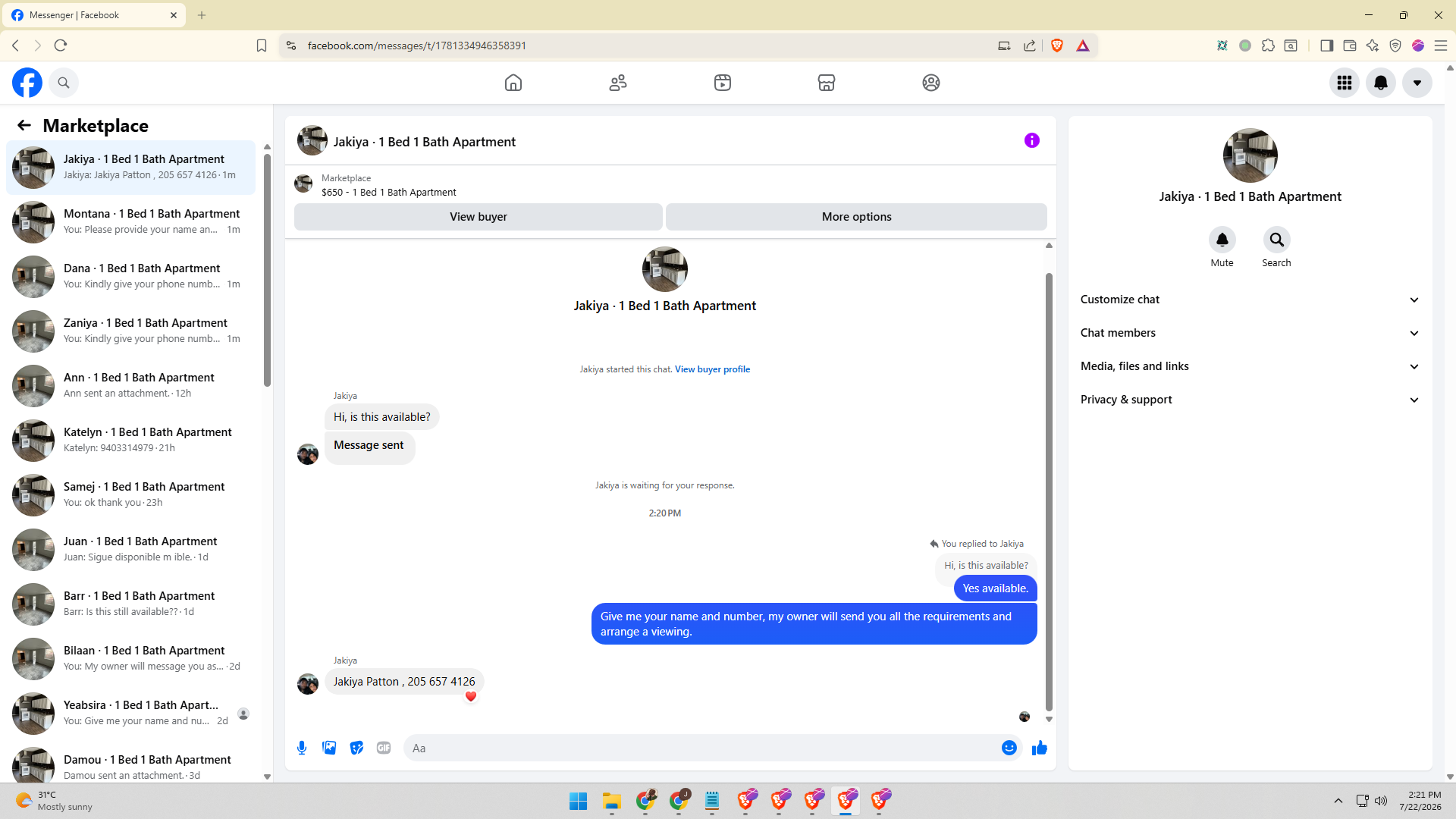
Task: Open the Facebook menu grid icon
Action: (1345, 83)
